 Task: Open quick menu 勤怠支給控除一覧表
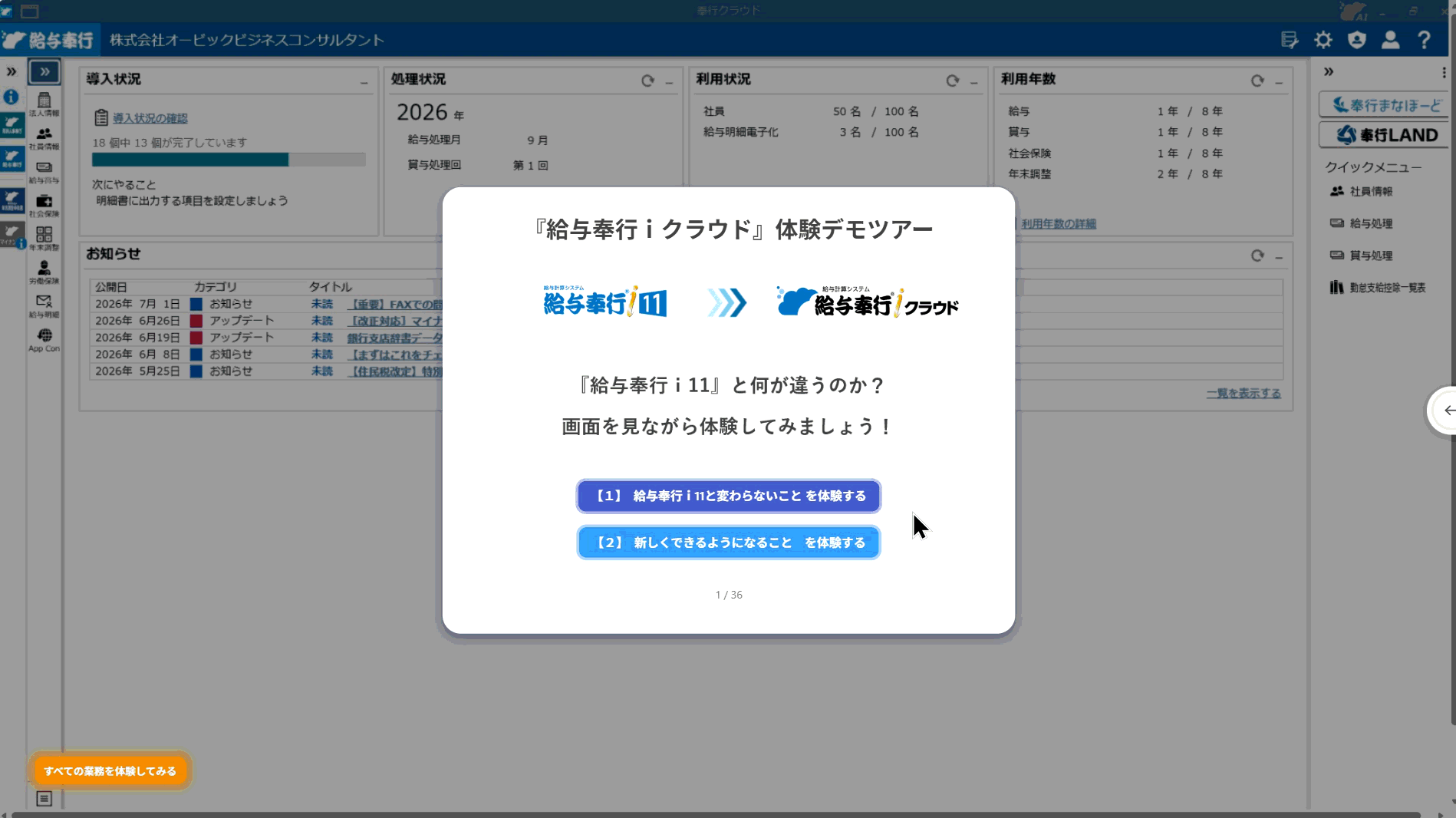coord(1378,288)
